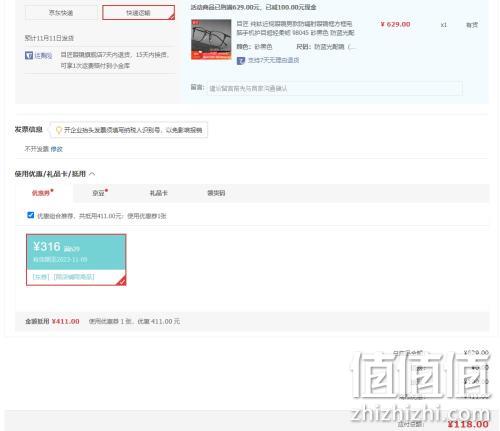The image size is (500, 431).
Task: Switch to the 礼品卡 tab
Action: click(159, 193)
